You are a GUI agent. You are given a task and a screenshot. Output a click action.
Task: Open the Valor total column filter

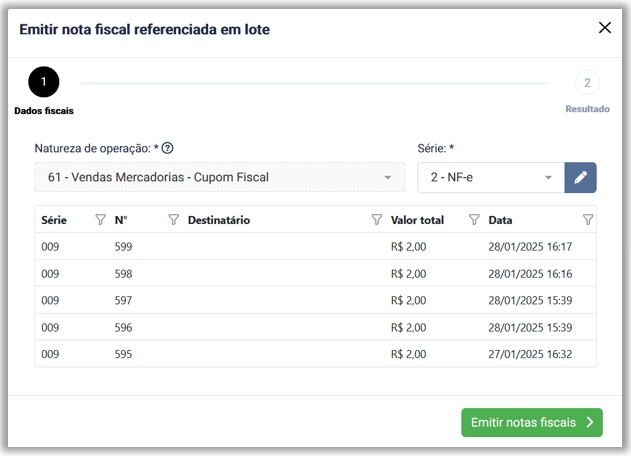click(474, 220)
